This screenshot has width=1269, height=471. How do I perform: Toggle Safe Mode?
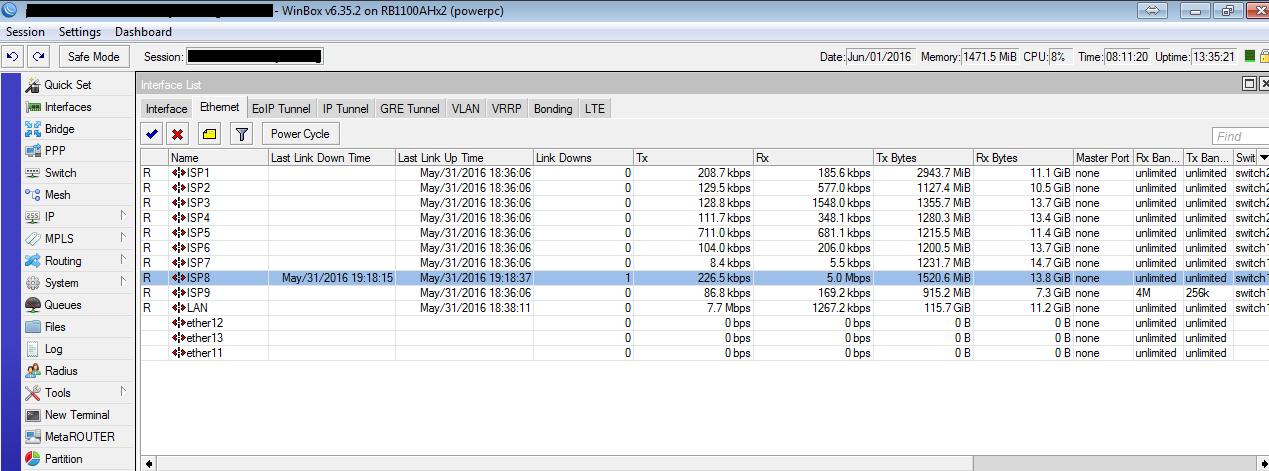(94, 57)
